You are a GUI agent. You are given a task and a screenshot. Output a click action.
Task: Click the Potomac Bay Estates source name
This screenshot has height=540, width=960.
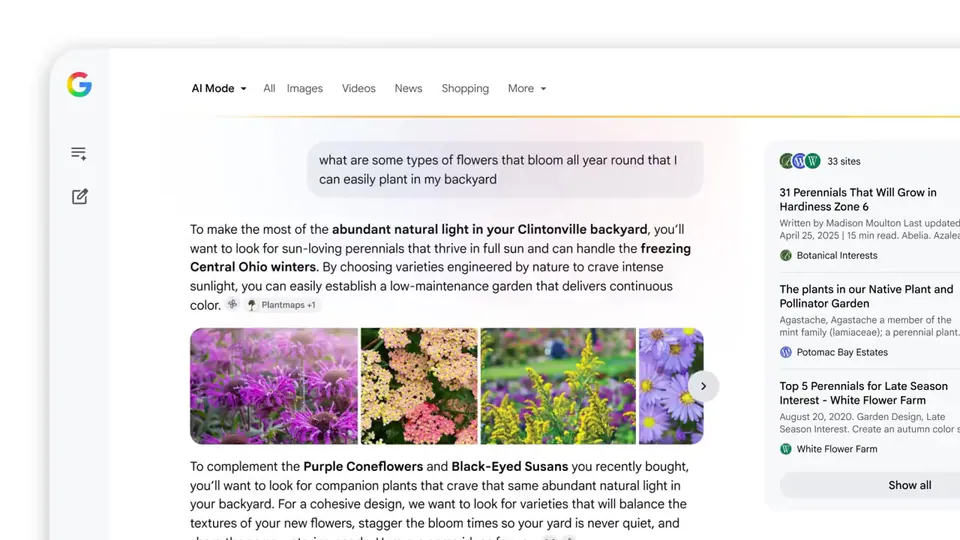pyautogui.click(x=842, y=352)
